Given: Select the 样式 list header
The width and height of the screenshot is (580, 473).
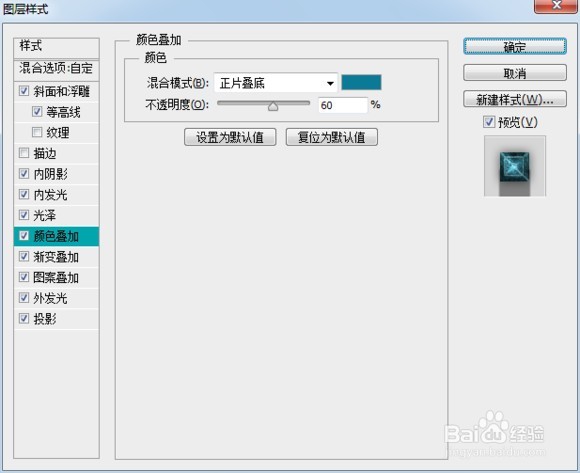Looking at the screenshot, I should (x=56, y=48).
